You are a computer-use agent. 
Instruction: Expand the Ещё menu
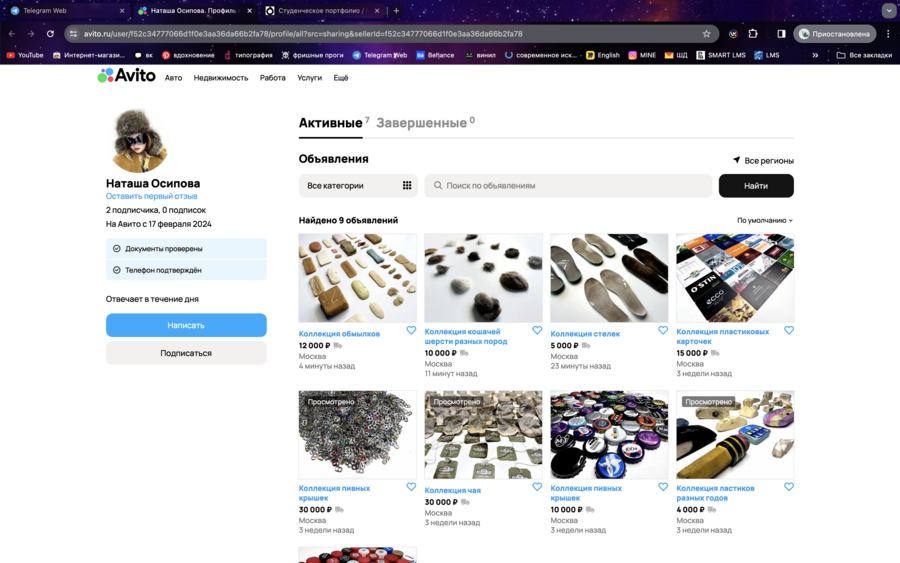coord(341,78)
